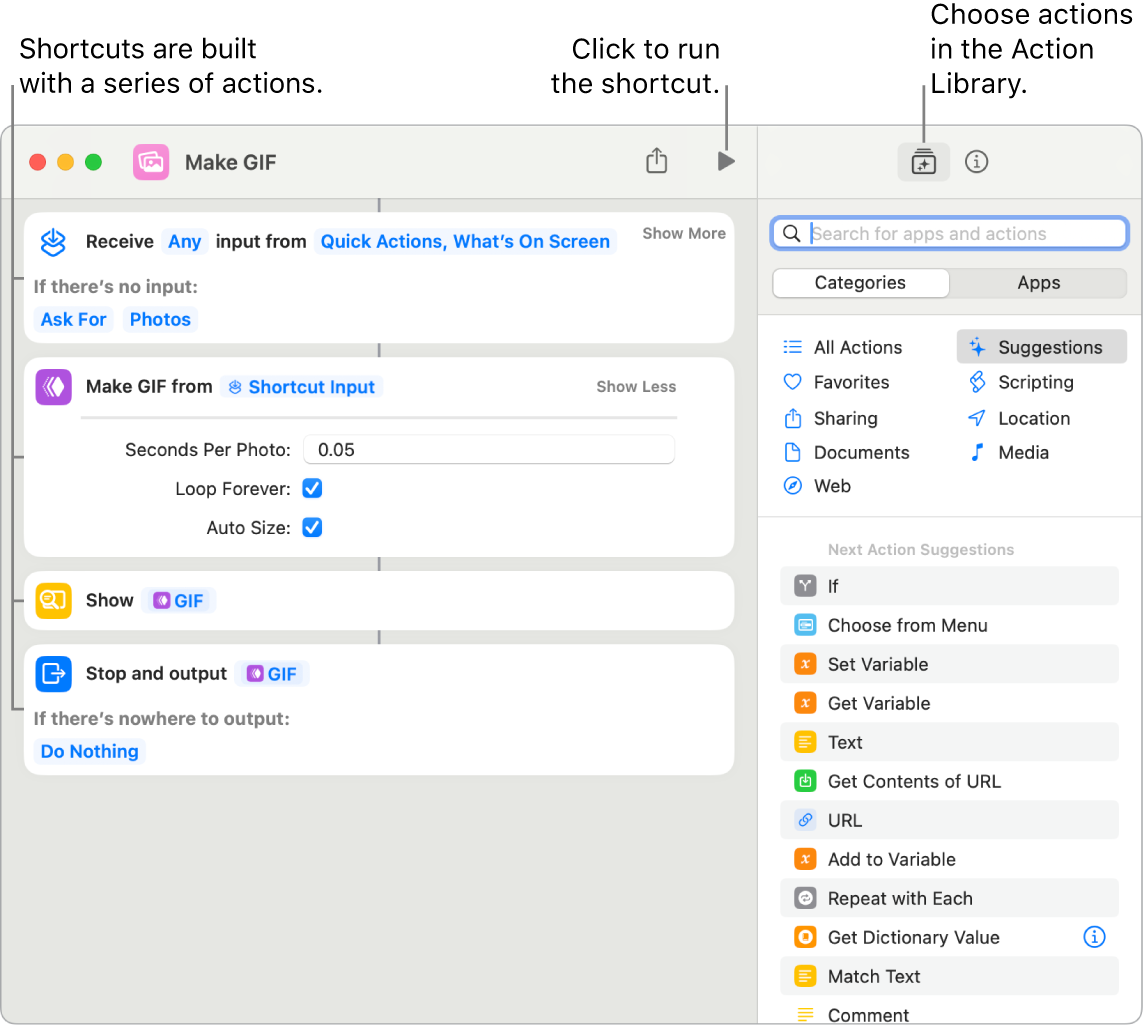1144x1028 pixels.
Task: Click the Photos option under no input
Action: tap(159, 318)
